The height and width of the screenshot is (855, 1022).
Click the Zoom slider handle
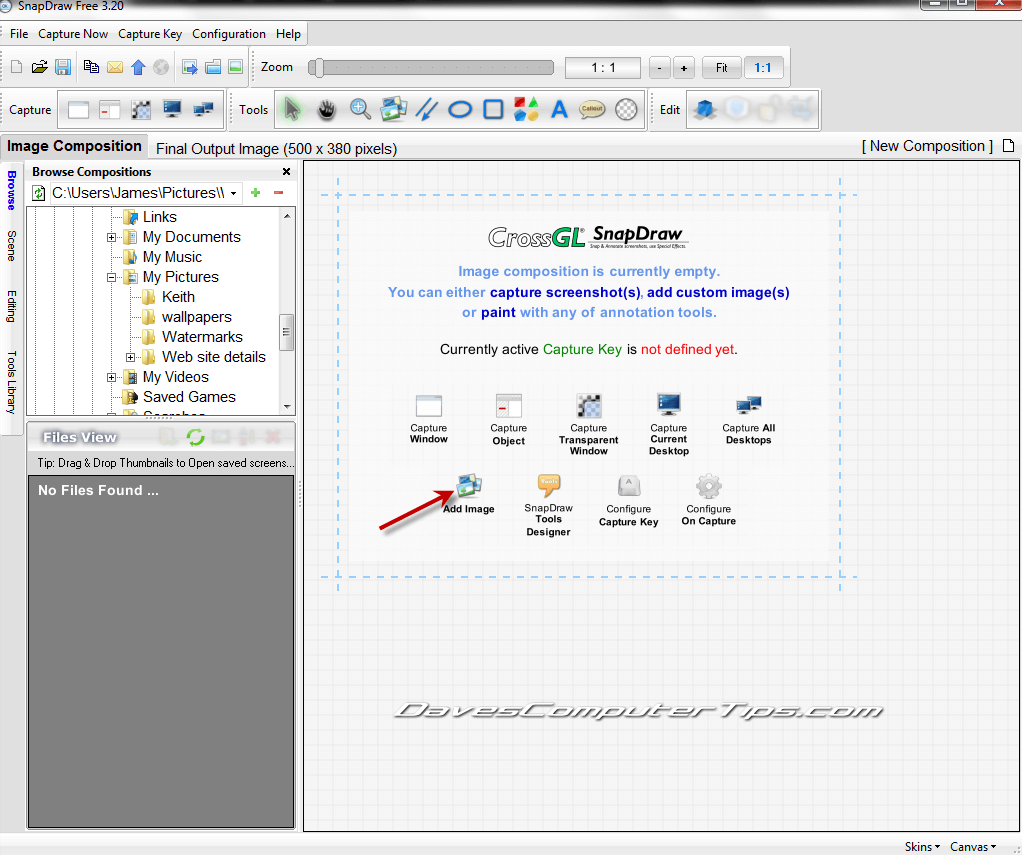317,68
